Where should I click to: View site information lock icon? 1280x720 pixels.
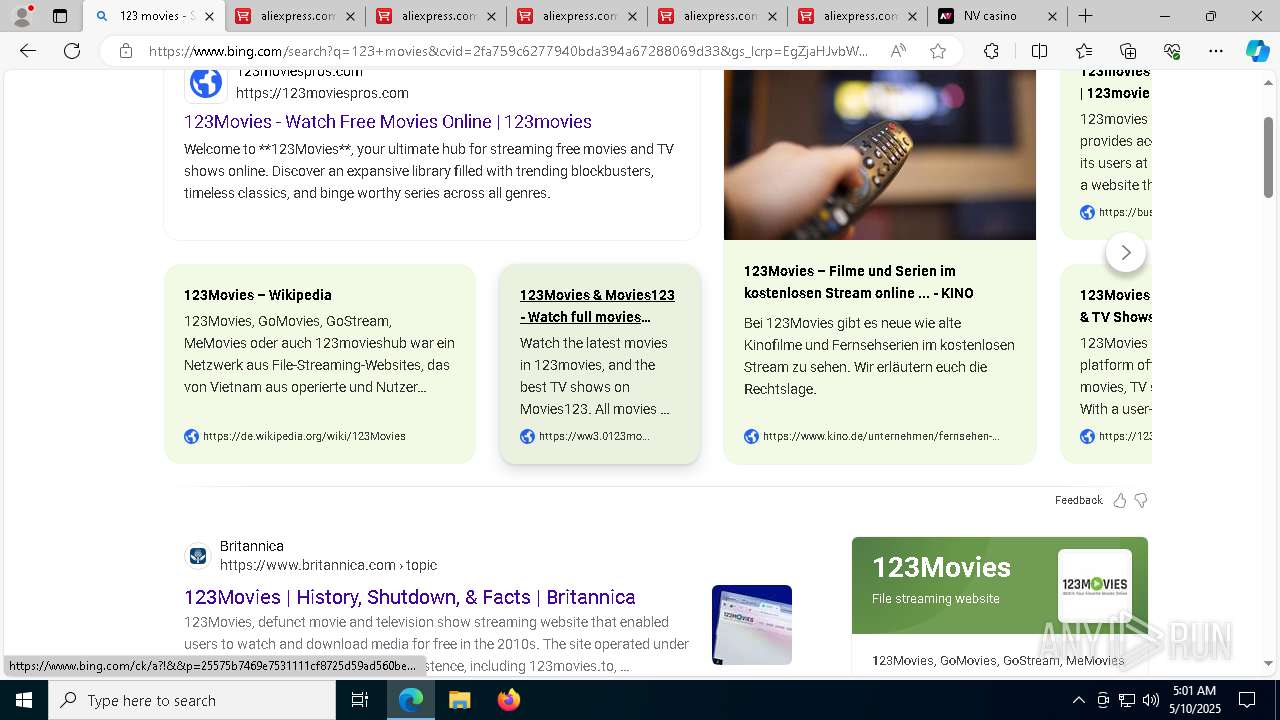[x=125, y=51]
